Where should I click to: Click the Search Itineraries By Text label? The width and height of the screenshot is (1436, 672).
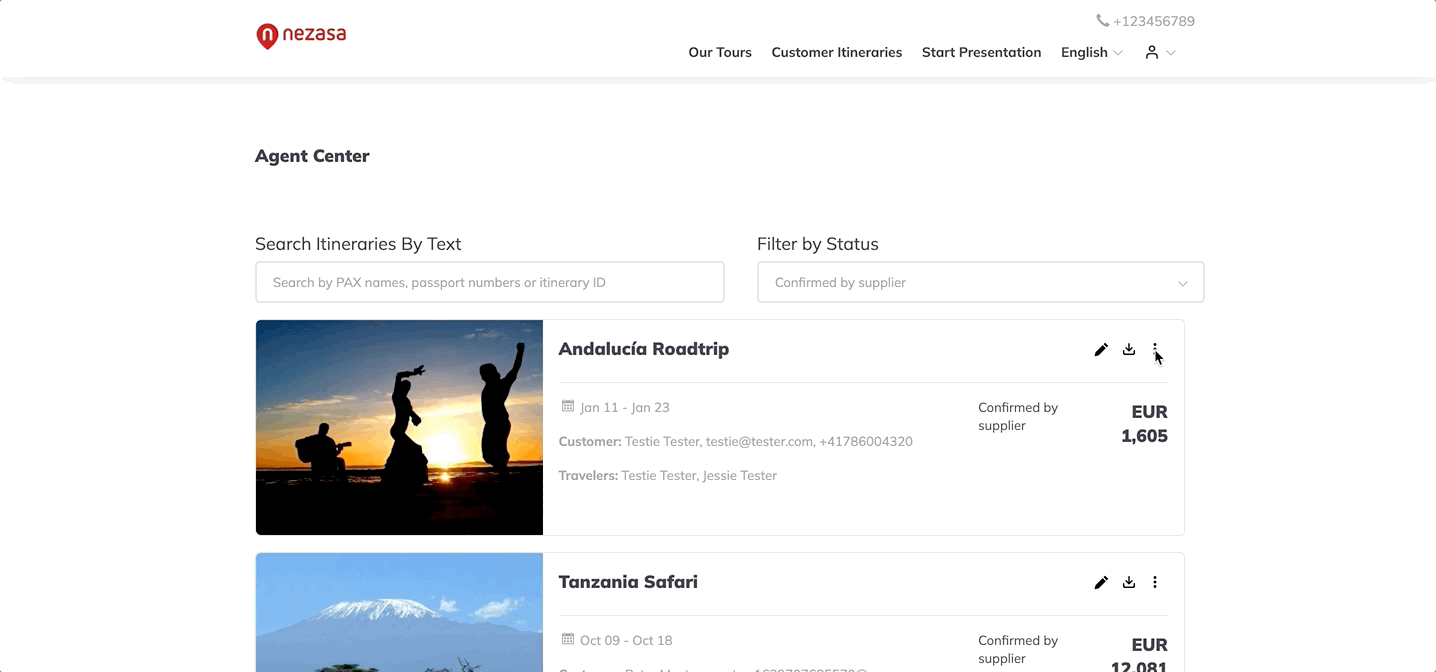coord(358,244)
